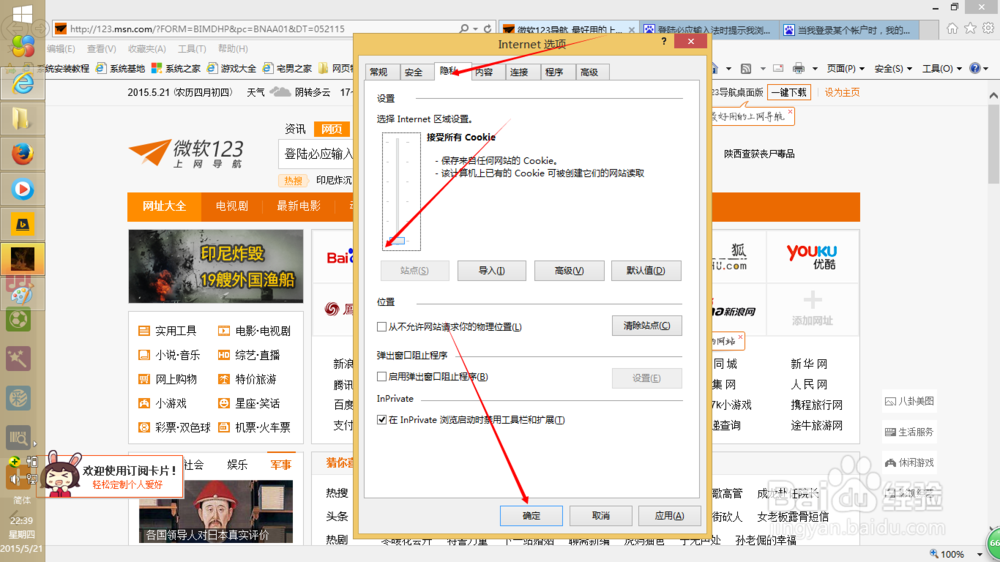Open Internet Explorer from the taskbar
The width and height of the screenshot is (1000, 562).
click(x=22, y=84)
